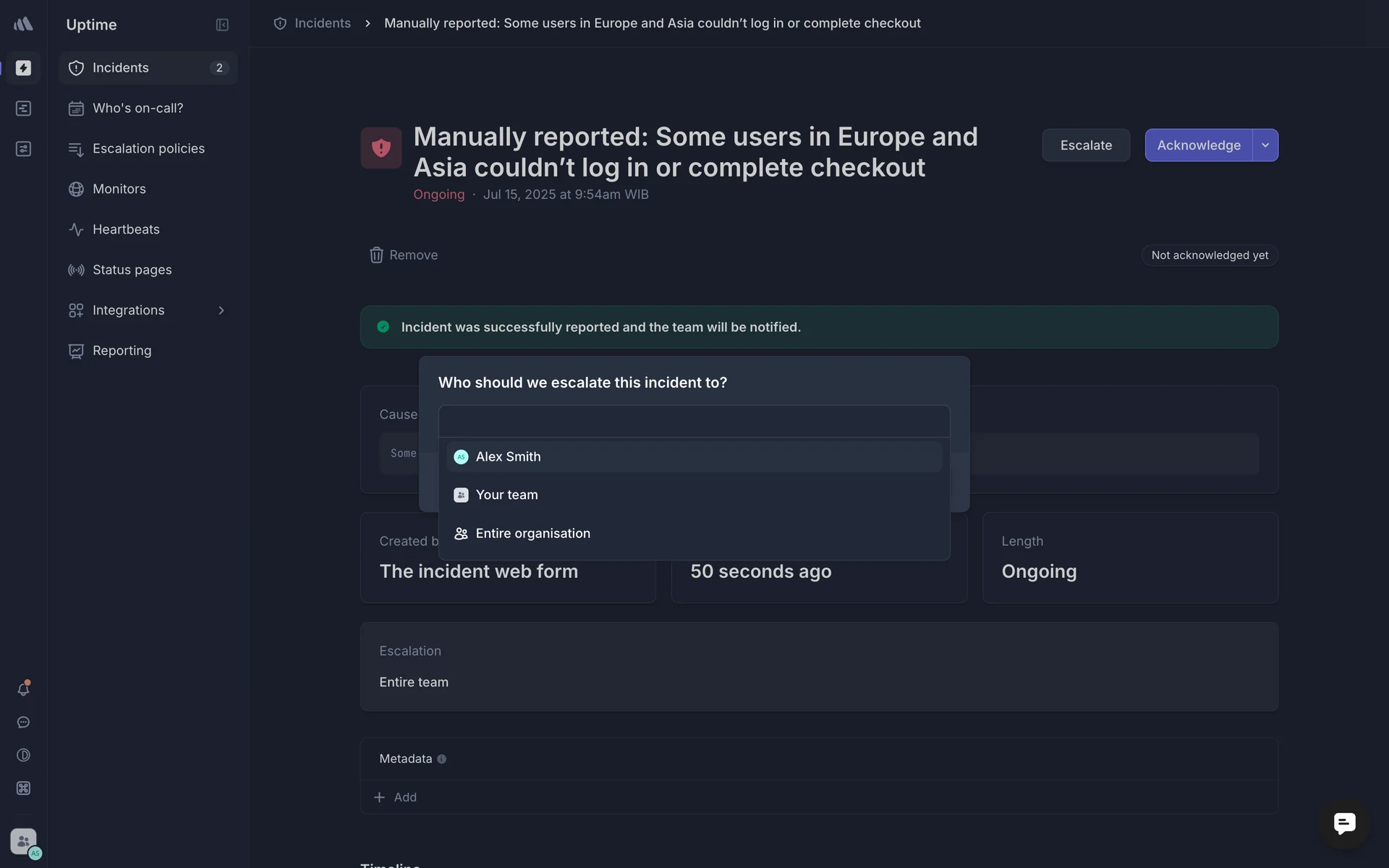Click the user avatar in bottom corner
Screen dimensions: 1389x868
pyautogui.click(x=24, y=842)
